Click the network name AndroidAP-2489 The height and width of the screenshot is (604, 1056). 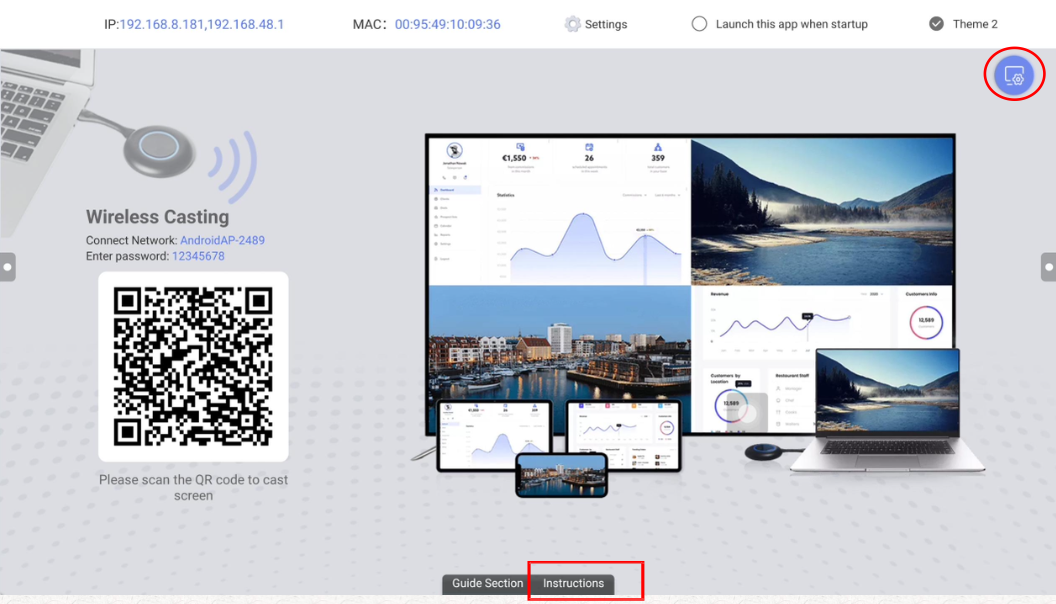[x=222, y=240]
